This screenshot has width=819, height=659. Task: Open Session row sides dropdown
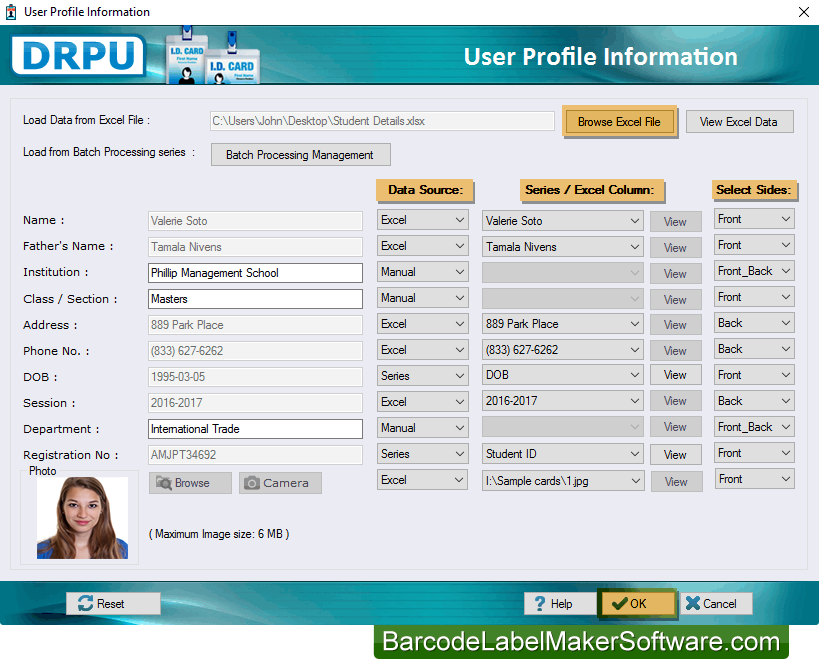[754, 401]
